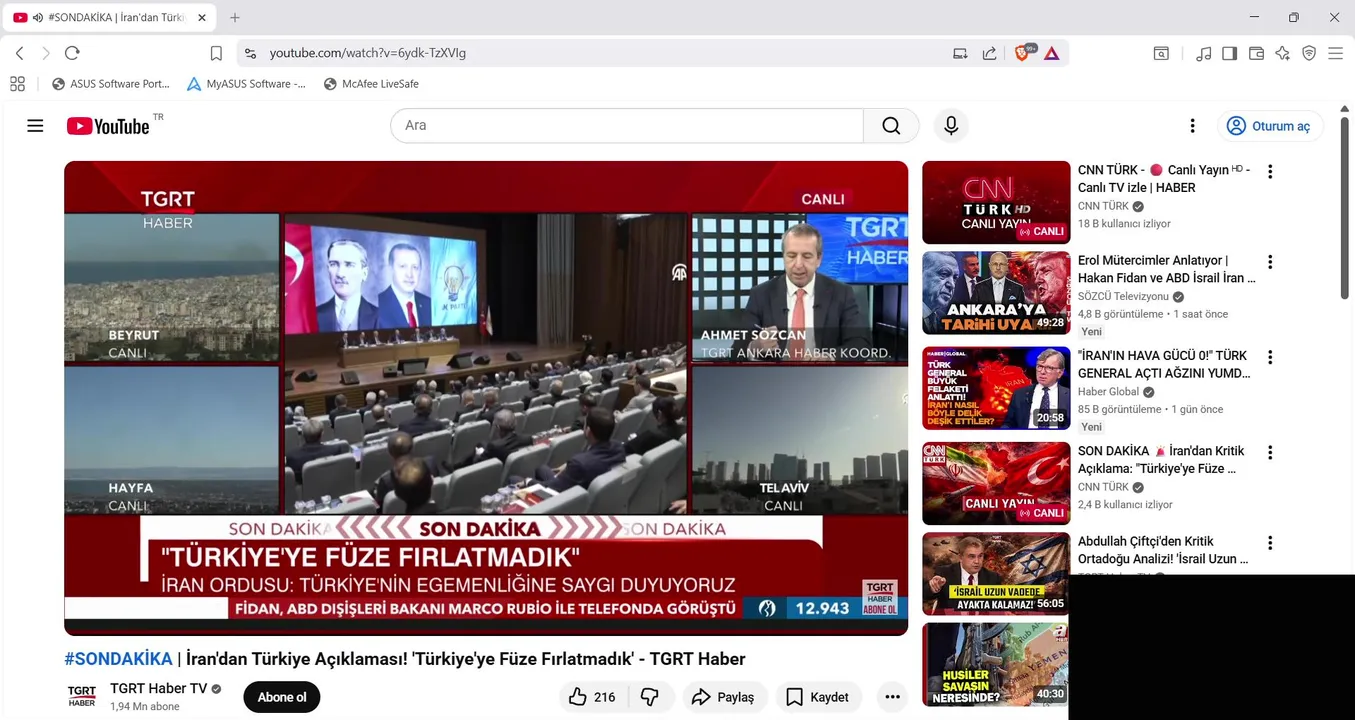Open ASUS Software Portal bookmark
Screen dimensions: 1355x720
tap(111, 84)
